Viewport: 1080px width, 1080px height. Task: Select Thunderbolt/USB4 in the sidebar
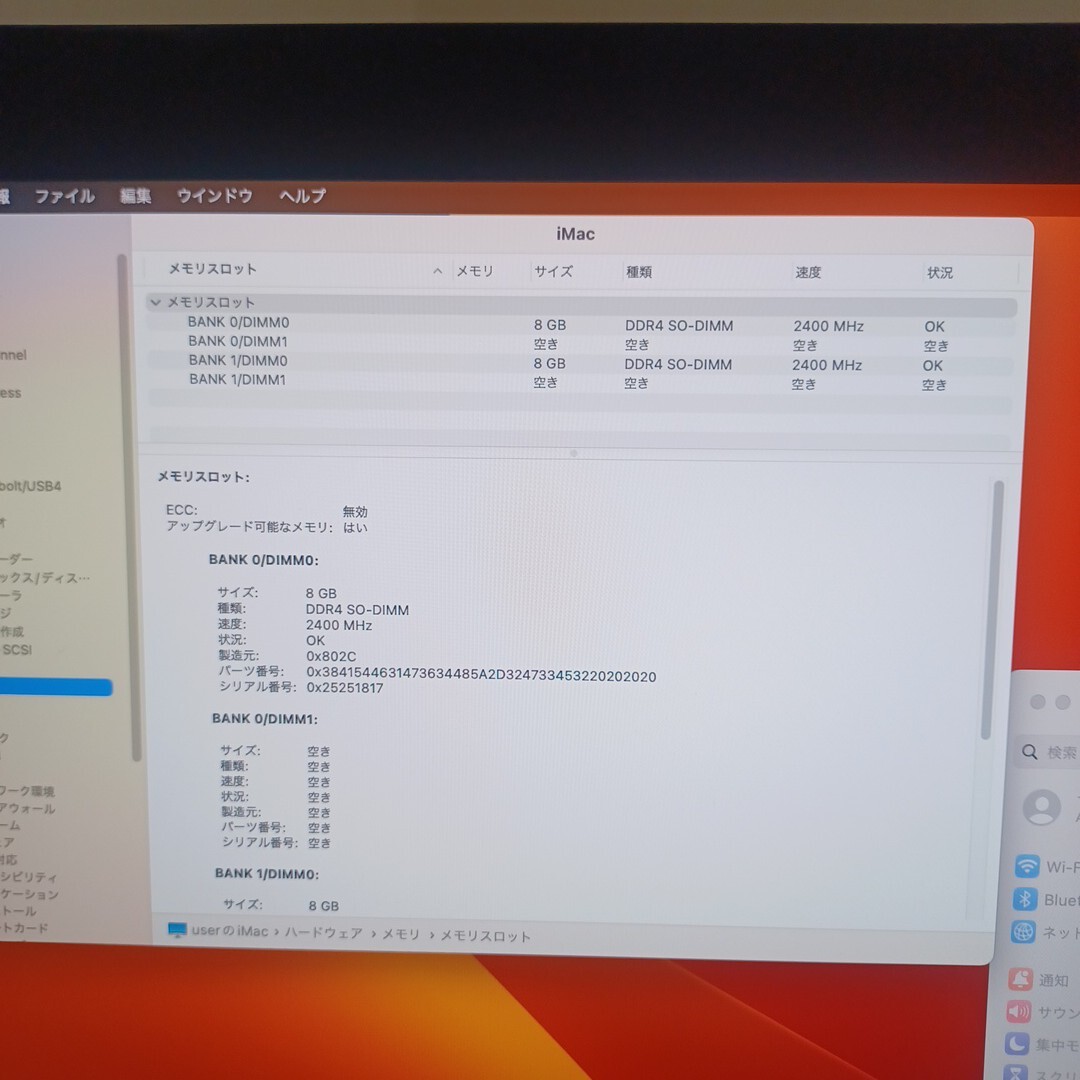pyautogui.click(x=30, y=486)
